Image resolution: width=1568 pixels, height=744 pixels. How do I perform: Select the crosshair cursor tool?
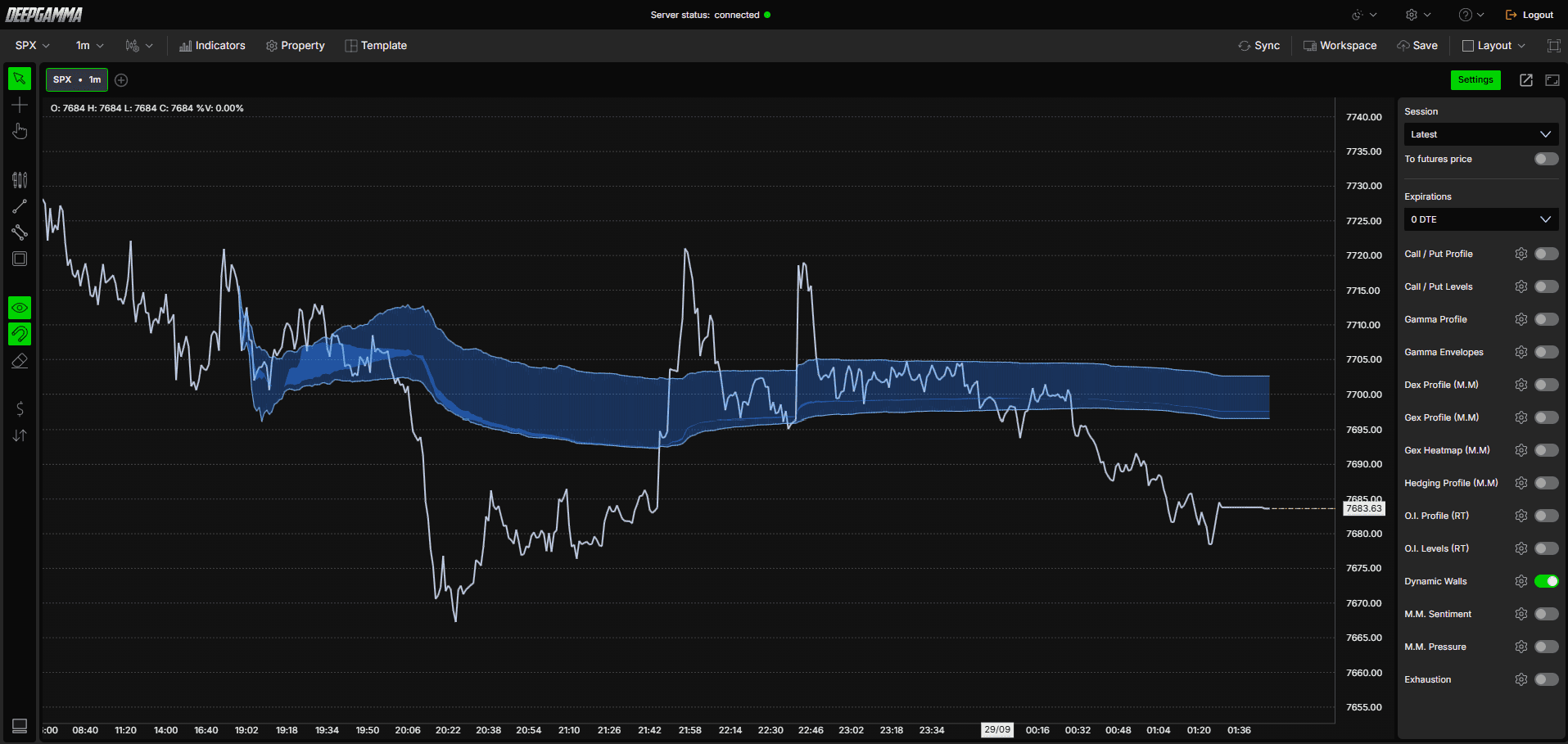tap(20, 105)
